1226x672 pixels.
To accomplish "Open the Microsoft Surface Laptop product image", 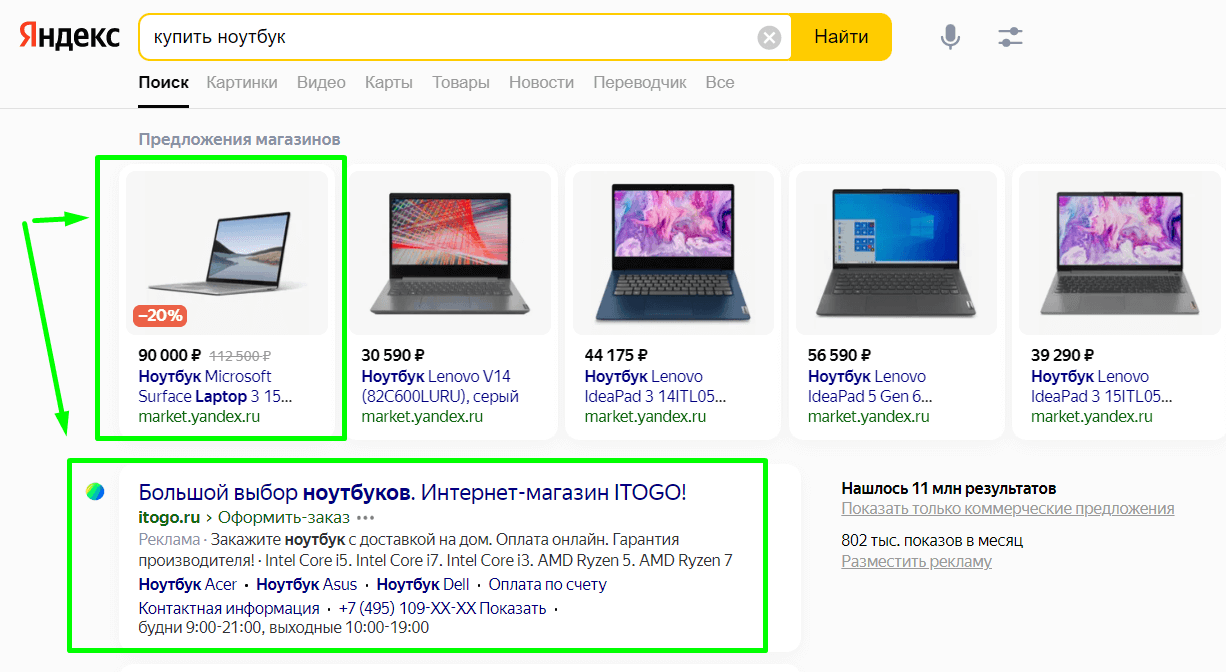I will click(x=228, y=253).
